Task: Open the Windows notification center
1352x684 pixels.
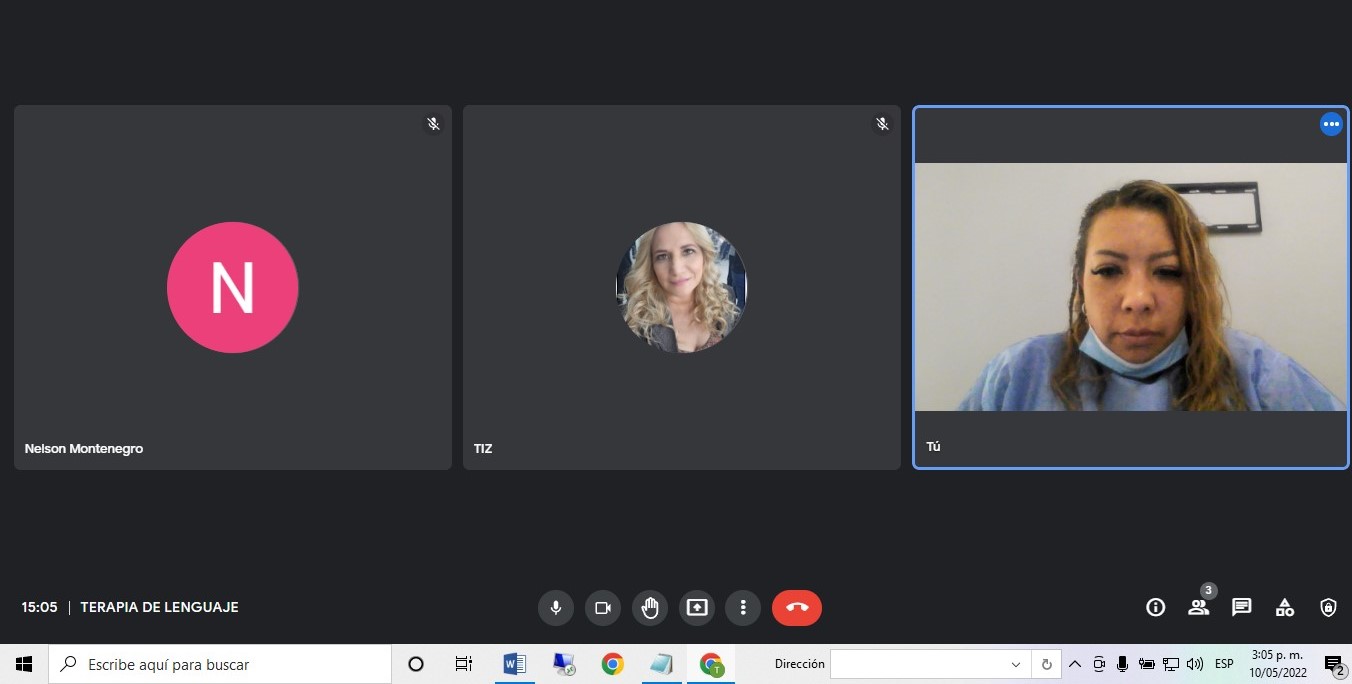Action: click(1333, 664)
